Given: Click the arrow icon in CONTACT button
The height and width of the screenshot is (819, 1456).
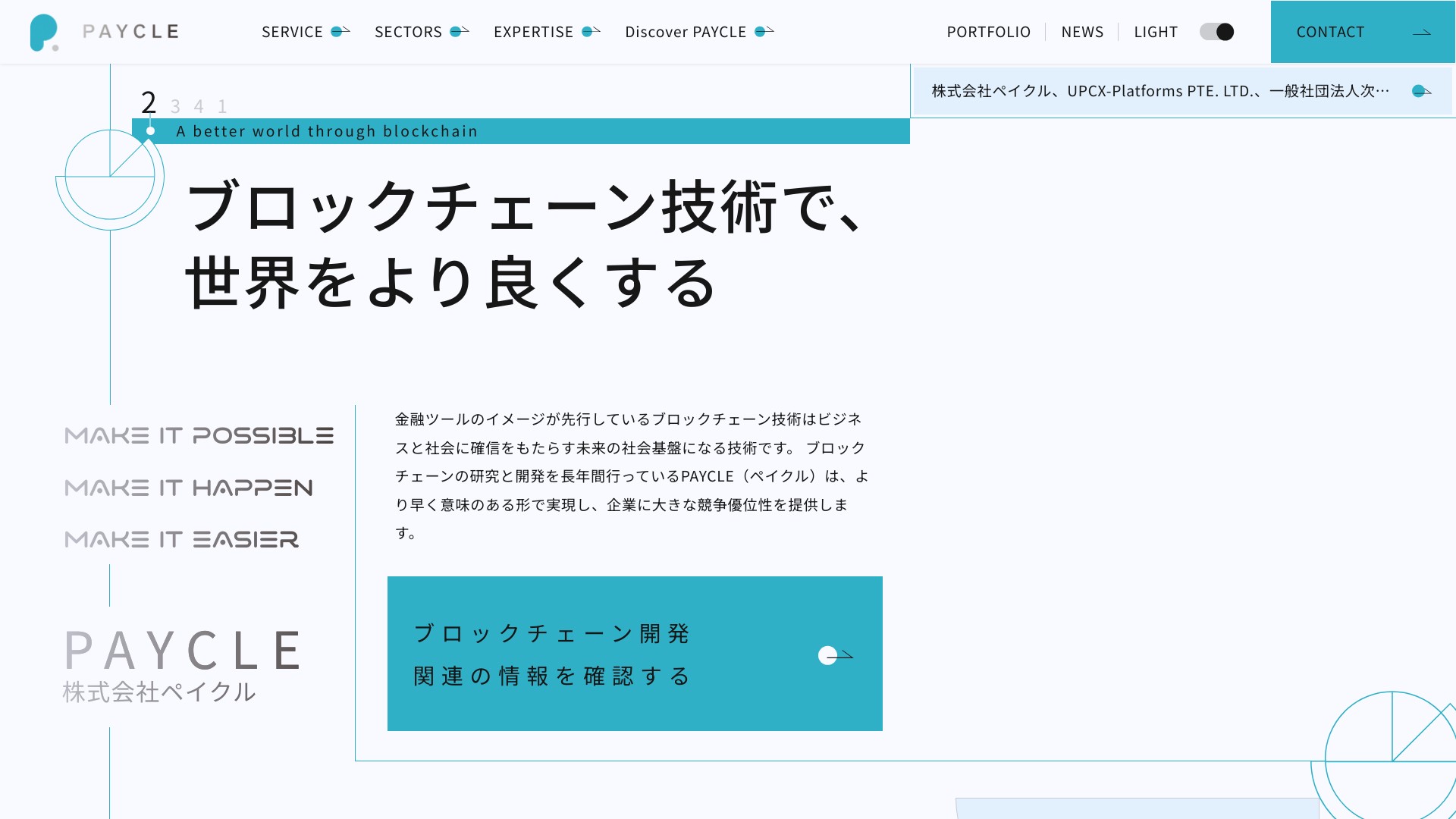Looking at the screenshot, I should (x=1421, y=33).
